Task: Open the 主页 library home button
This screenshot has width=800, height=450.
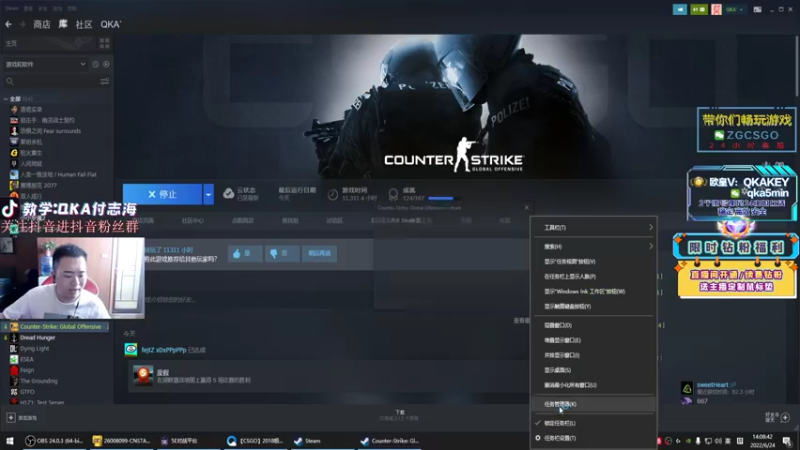Action: [x=11, y=43]
